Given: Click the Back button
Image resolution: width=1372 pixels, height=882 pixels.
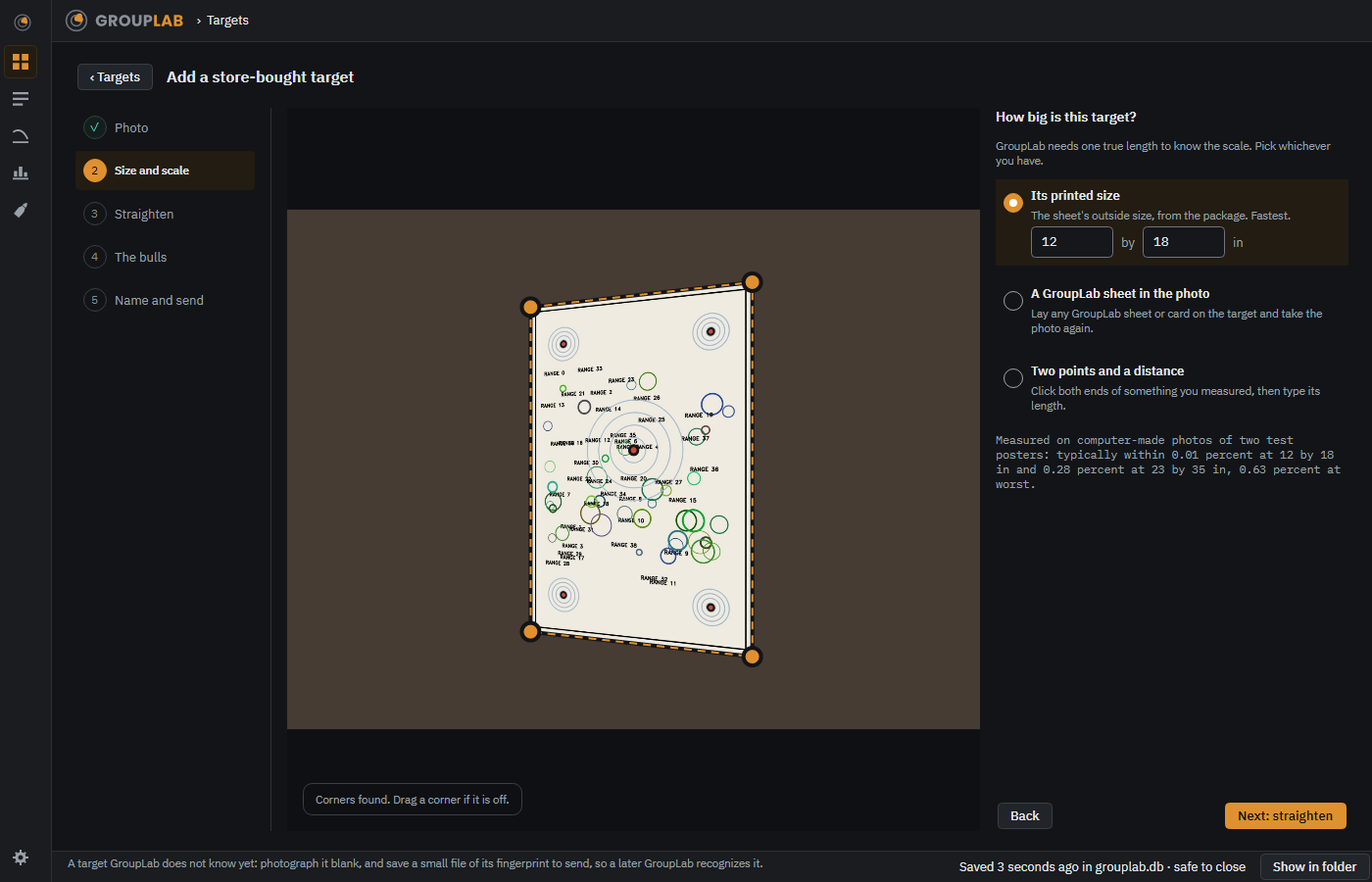Looking at the screenshot, I should pos(1025,815).
